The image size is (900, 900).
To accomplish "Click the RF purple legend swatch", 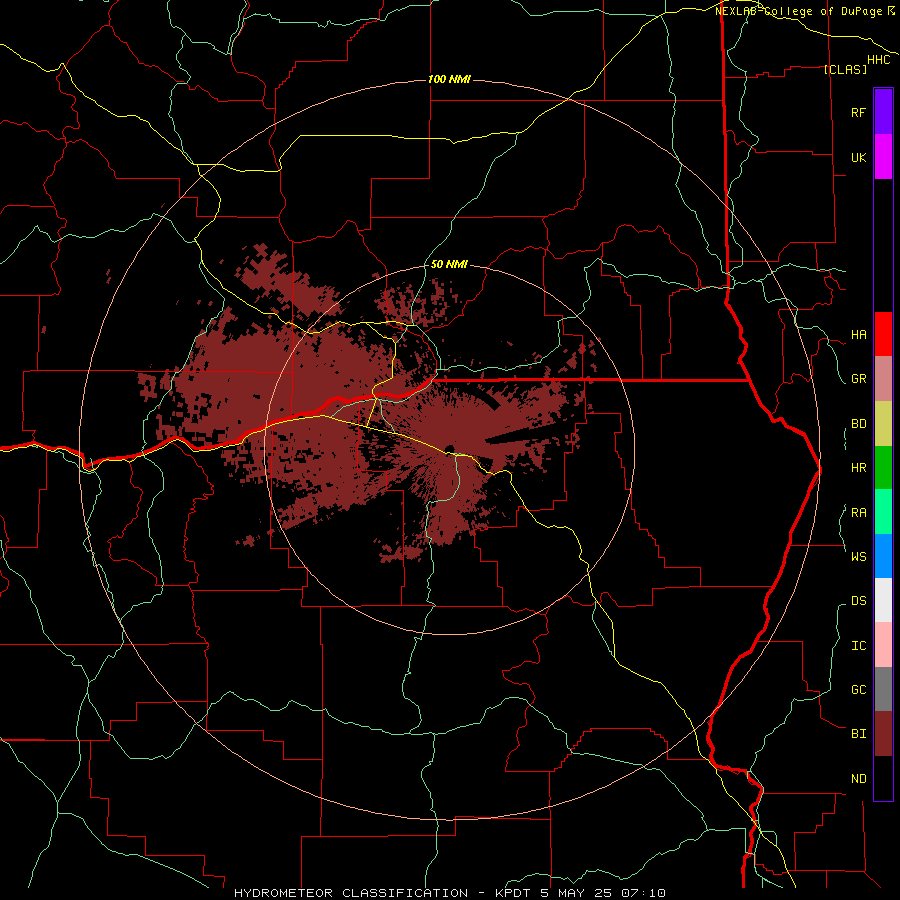I will click(x=883, y=112).
